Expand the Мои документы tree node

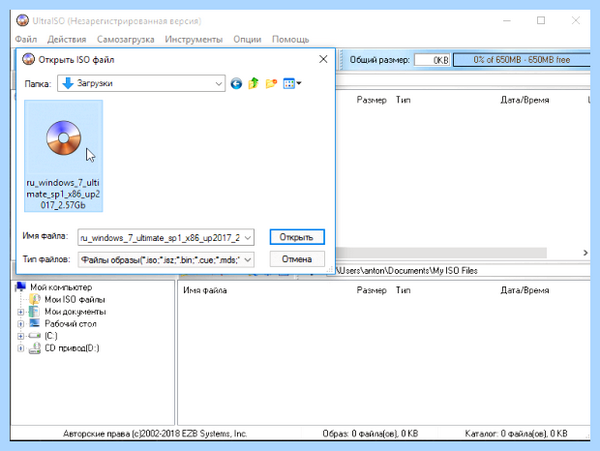(x=21, y=312)
